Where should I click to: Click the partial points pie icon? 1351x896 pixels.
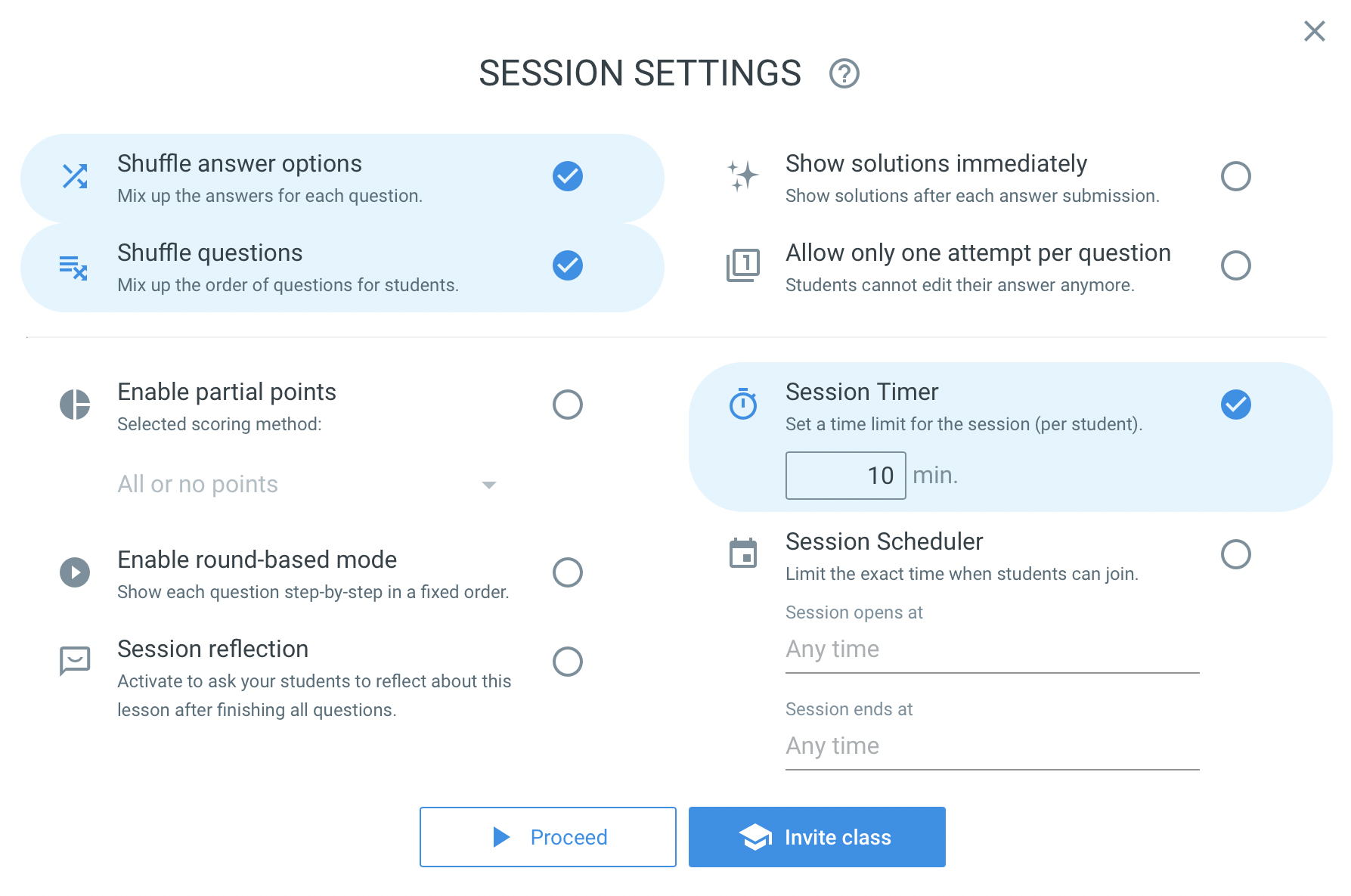pos(74,405)
